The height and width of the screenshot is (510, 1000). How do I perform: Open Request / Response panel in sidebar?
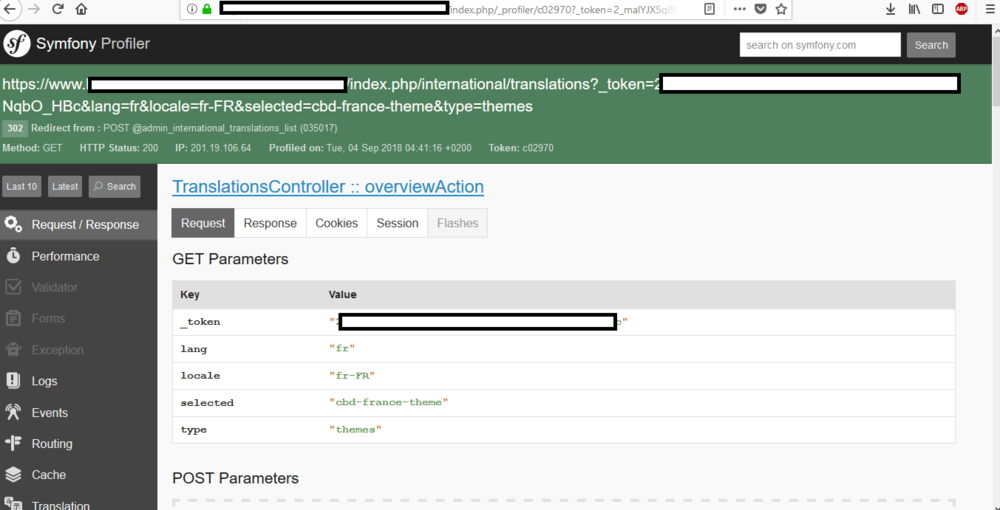78,224
